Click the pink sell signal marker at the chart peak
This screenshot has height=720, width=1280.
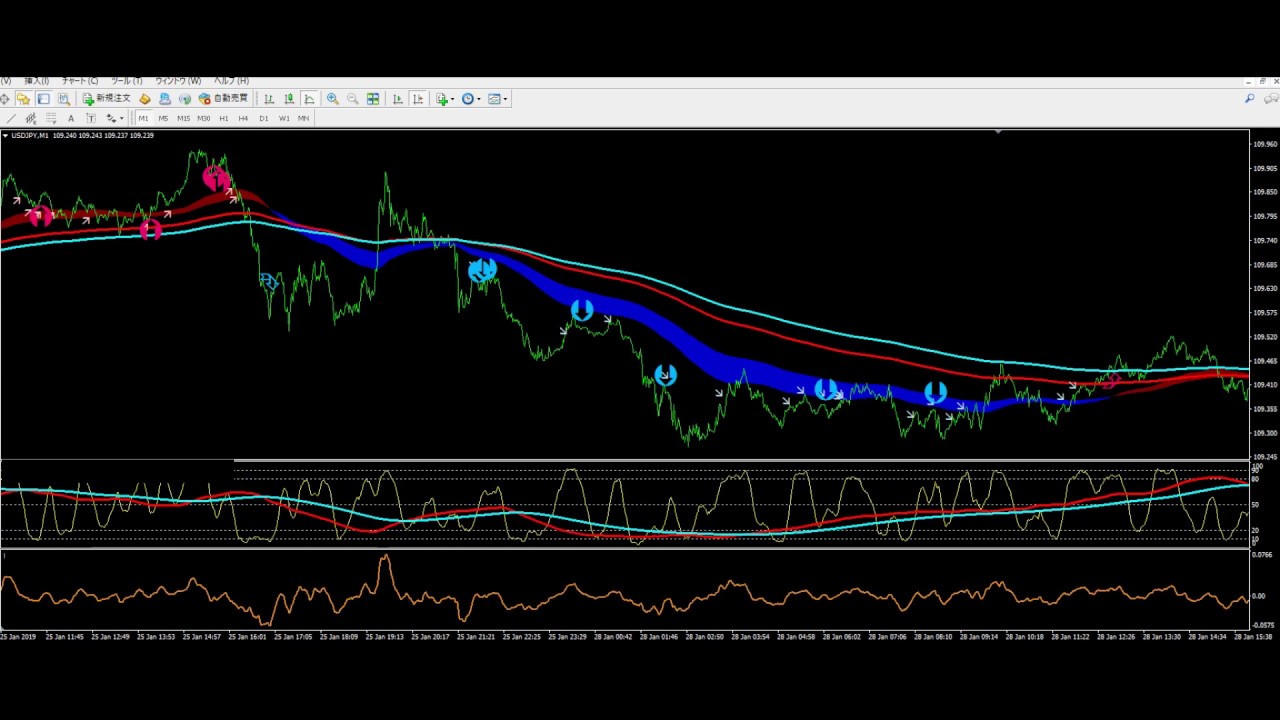pyautogui.click(x=214, y=178)
